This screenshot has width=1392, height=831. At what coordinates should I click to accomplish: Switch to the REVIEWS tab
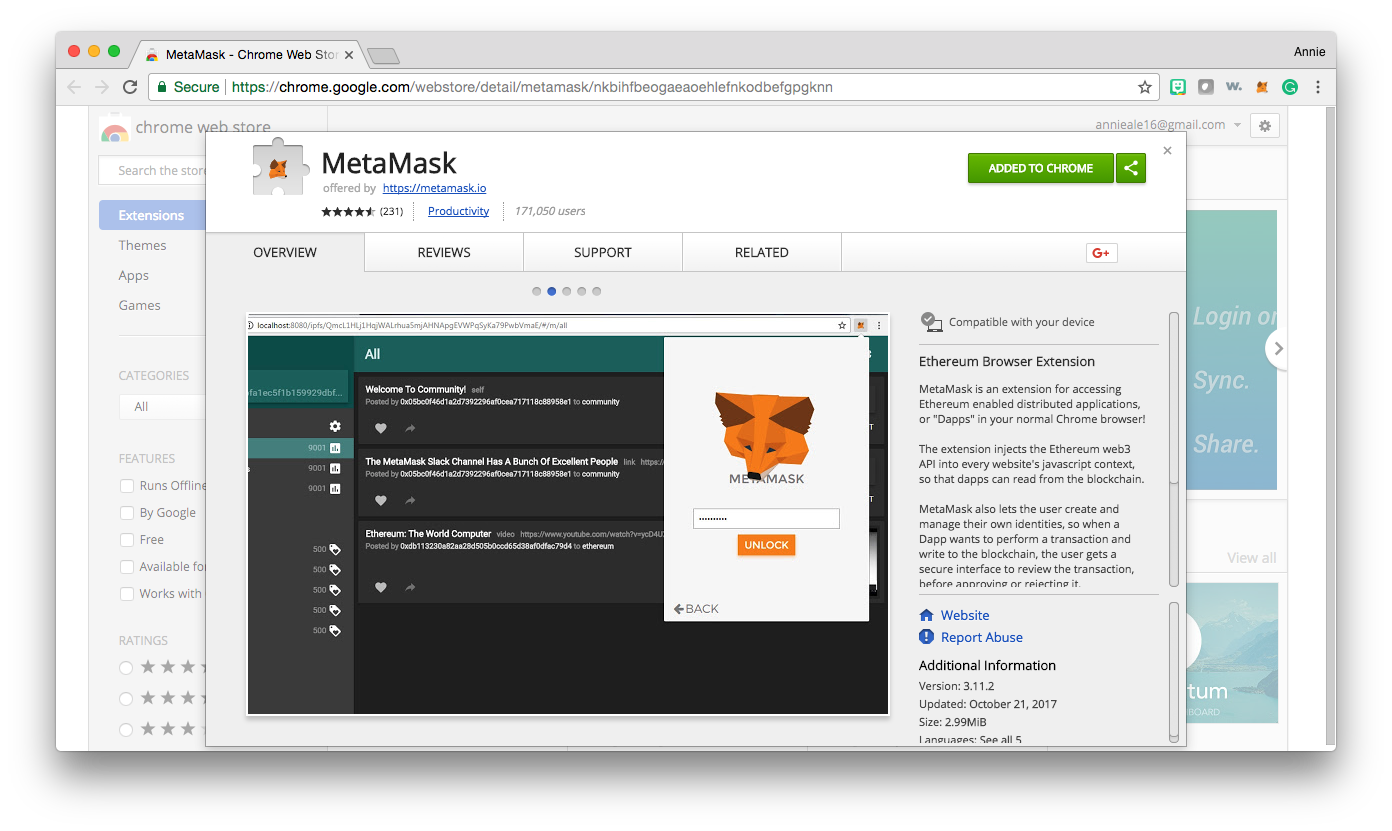(x=444, y=252)
